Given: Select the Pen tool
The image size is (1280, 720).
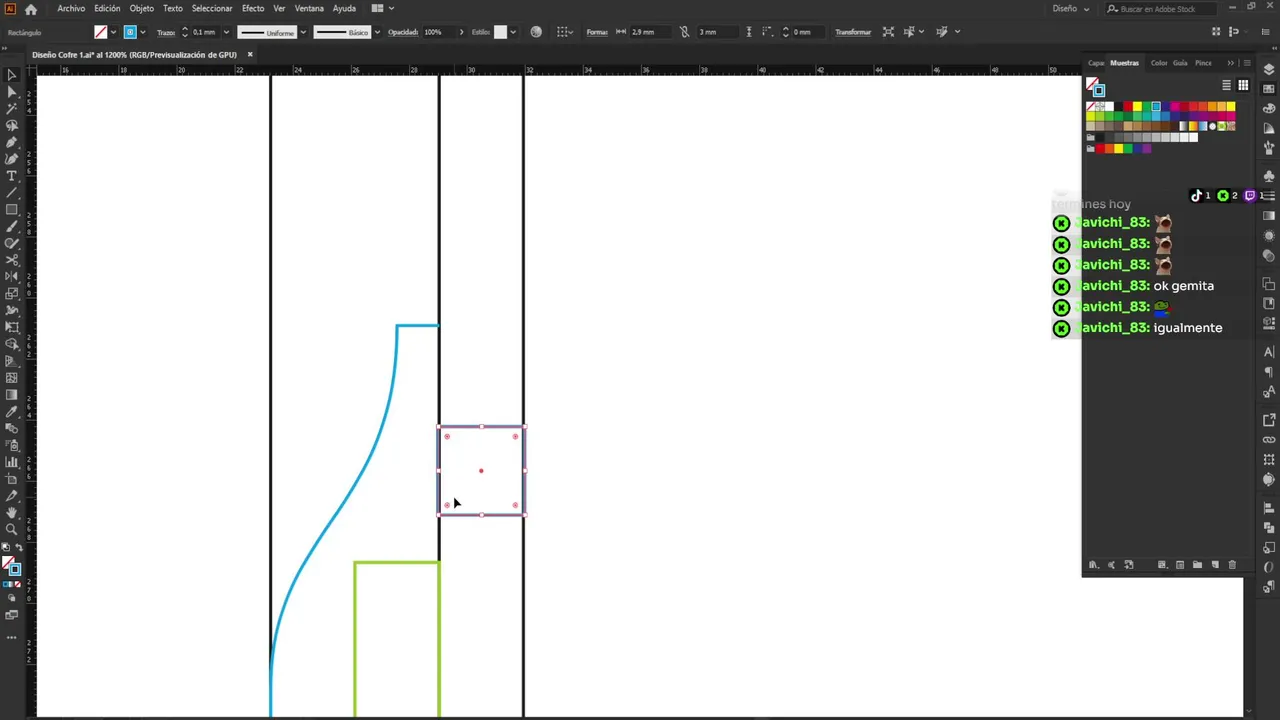Looking at the screenshot, I should coord(12,142).
